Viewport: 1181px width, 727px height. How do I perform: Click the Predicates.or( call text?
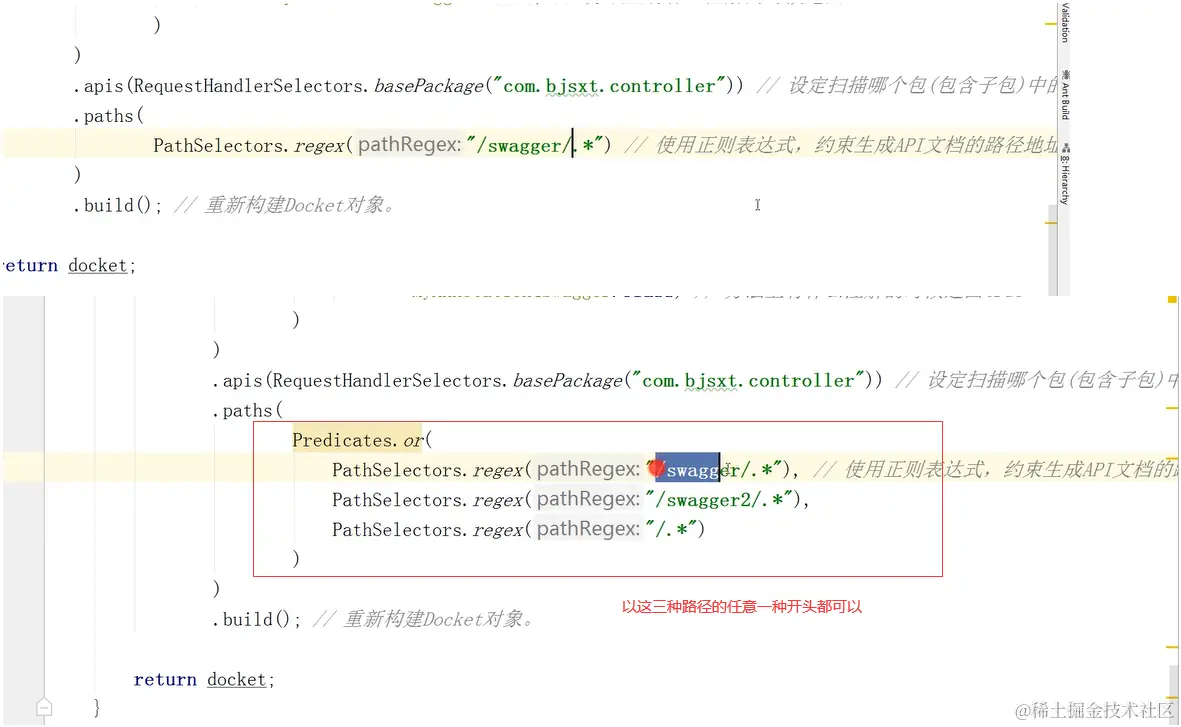click(362, 440)
